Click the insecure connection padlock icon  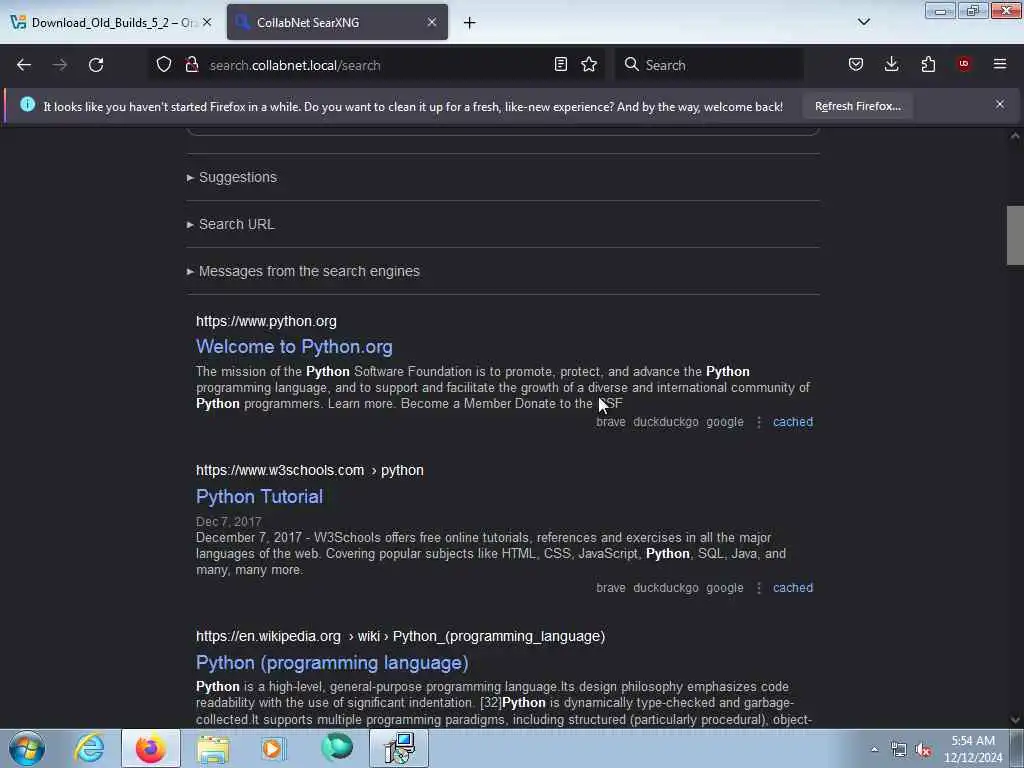point(191,65)
